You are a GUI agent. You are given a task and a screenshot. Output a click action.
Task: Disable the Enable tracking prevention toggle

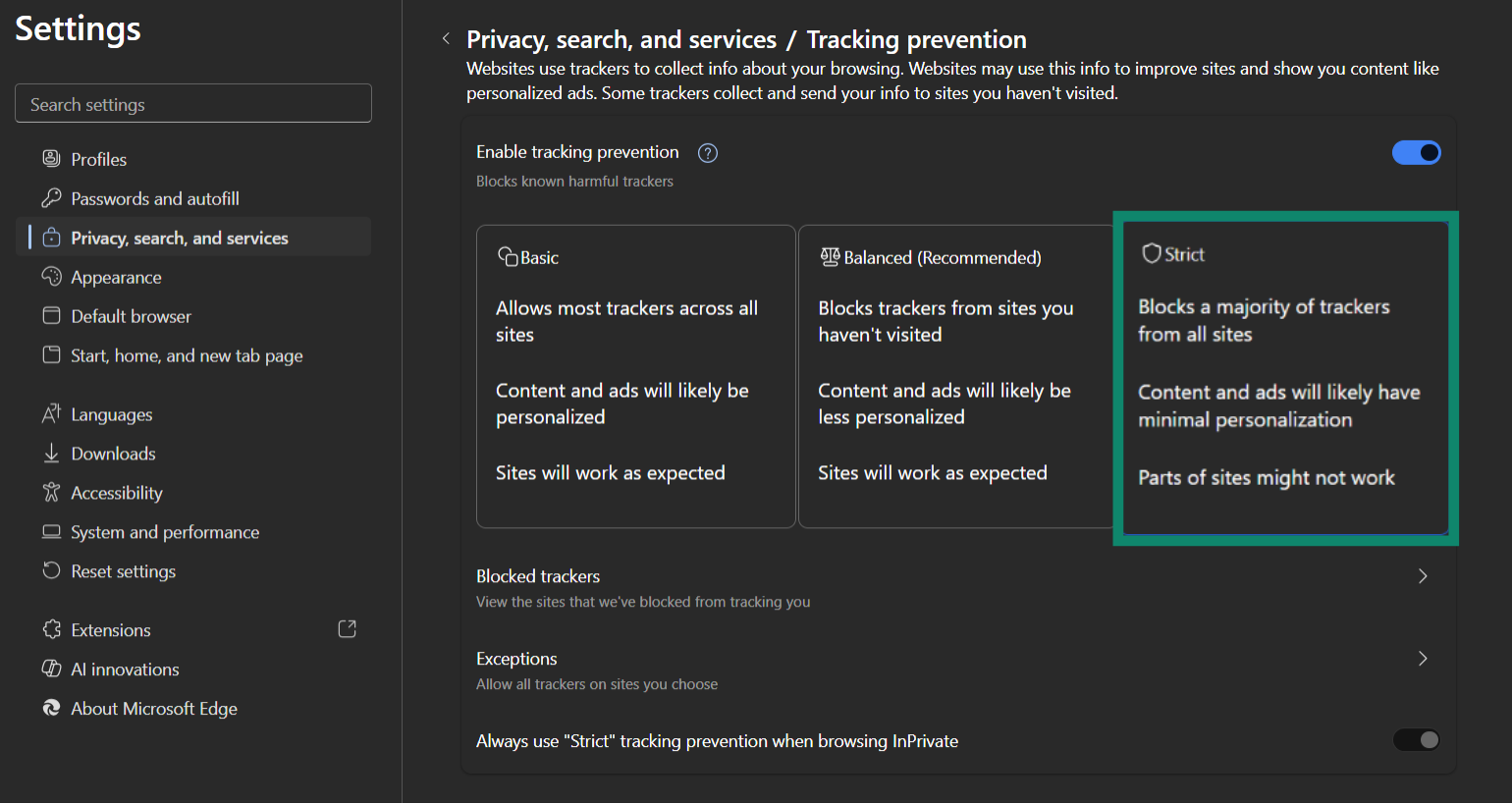coord(1416,153)
